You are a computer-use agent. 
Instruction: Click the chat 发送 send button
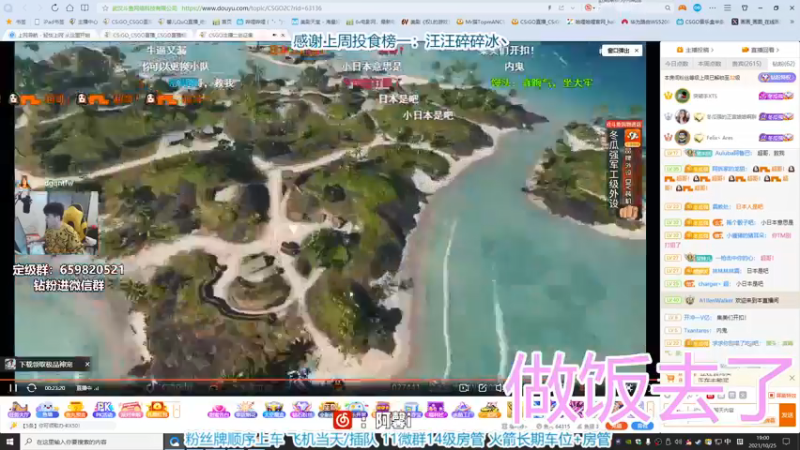coord(787,415)
